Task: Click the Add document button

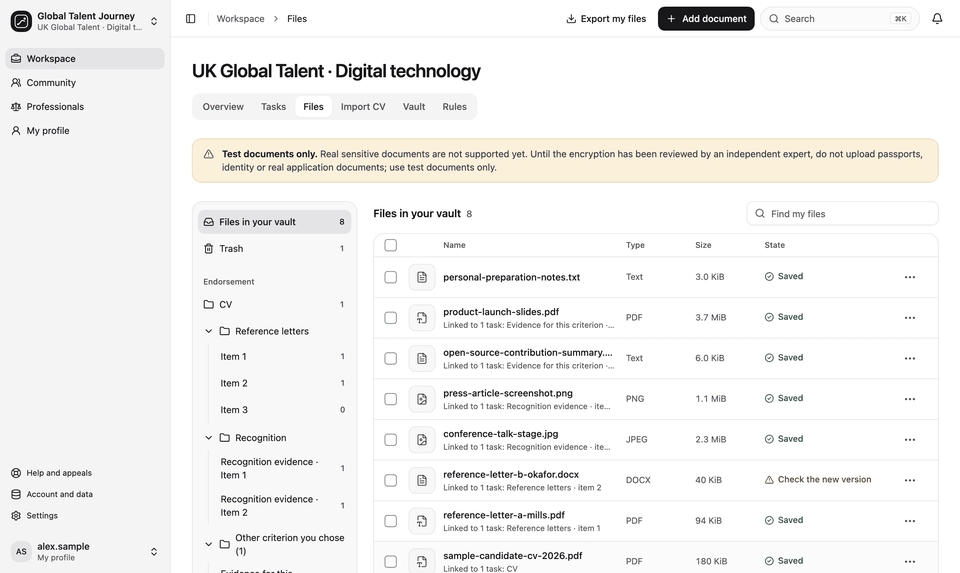Action: point(706,19)
